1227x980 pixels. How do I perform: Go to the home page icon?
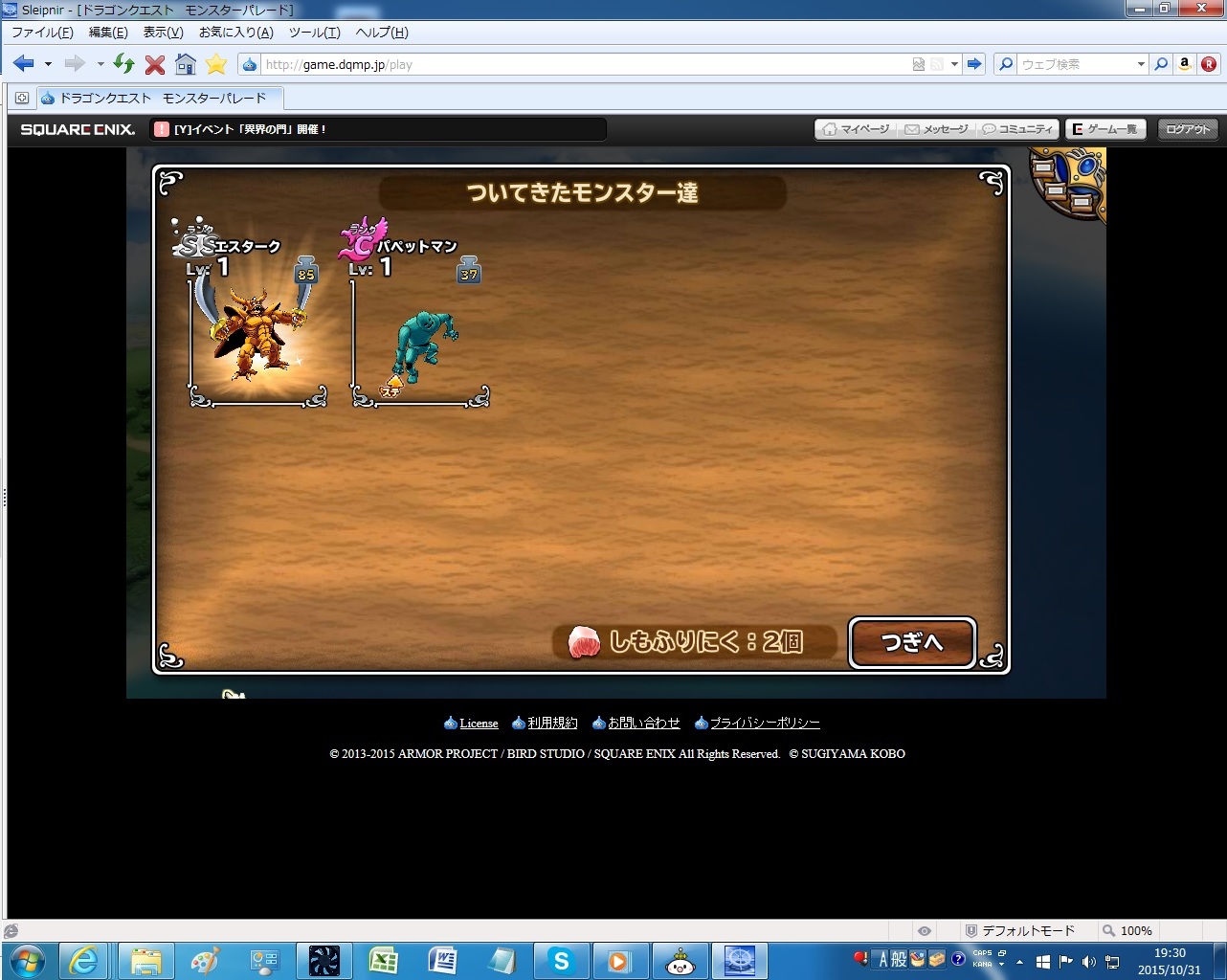pos(186,64)
